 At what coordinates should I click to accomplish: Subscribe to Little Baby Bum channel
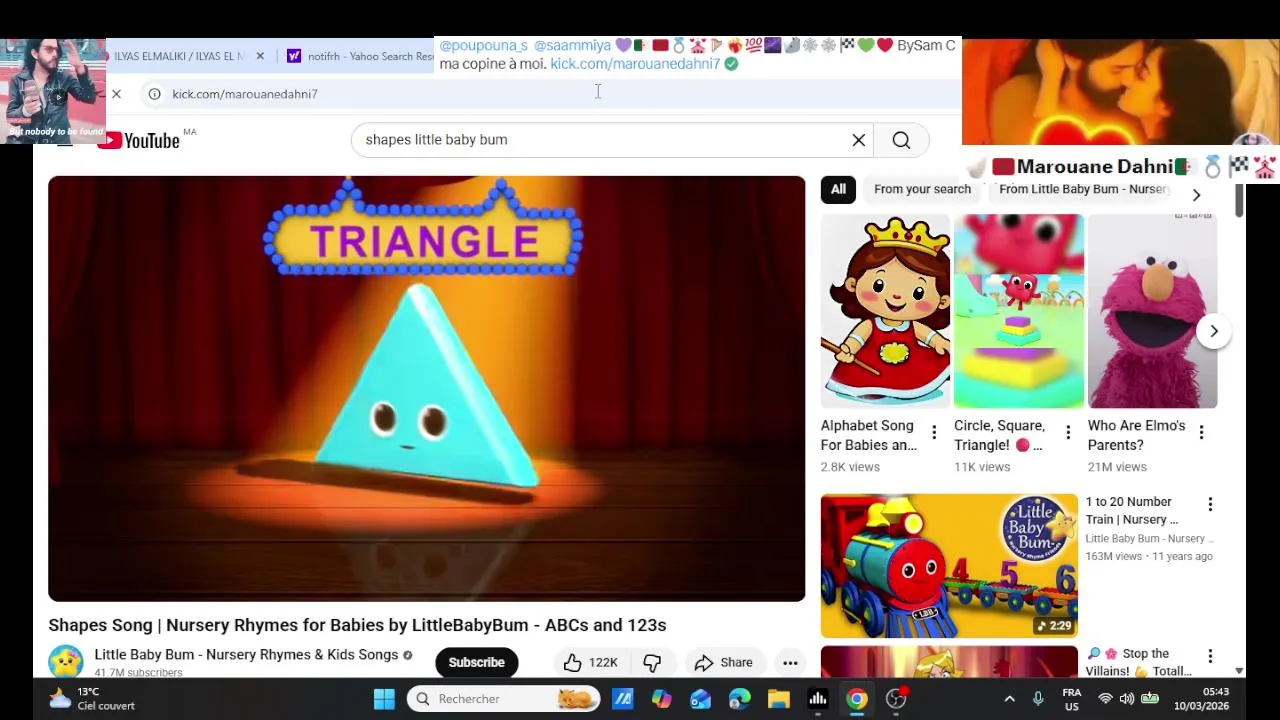pos(476,662)
